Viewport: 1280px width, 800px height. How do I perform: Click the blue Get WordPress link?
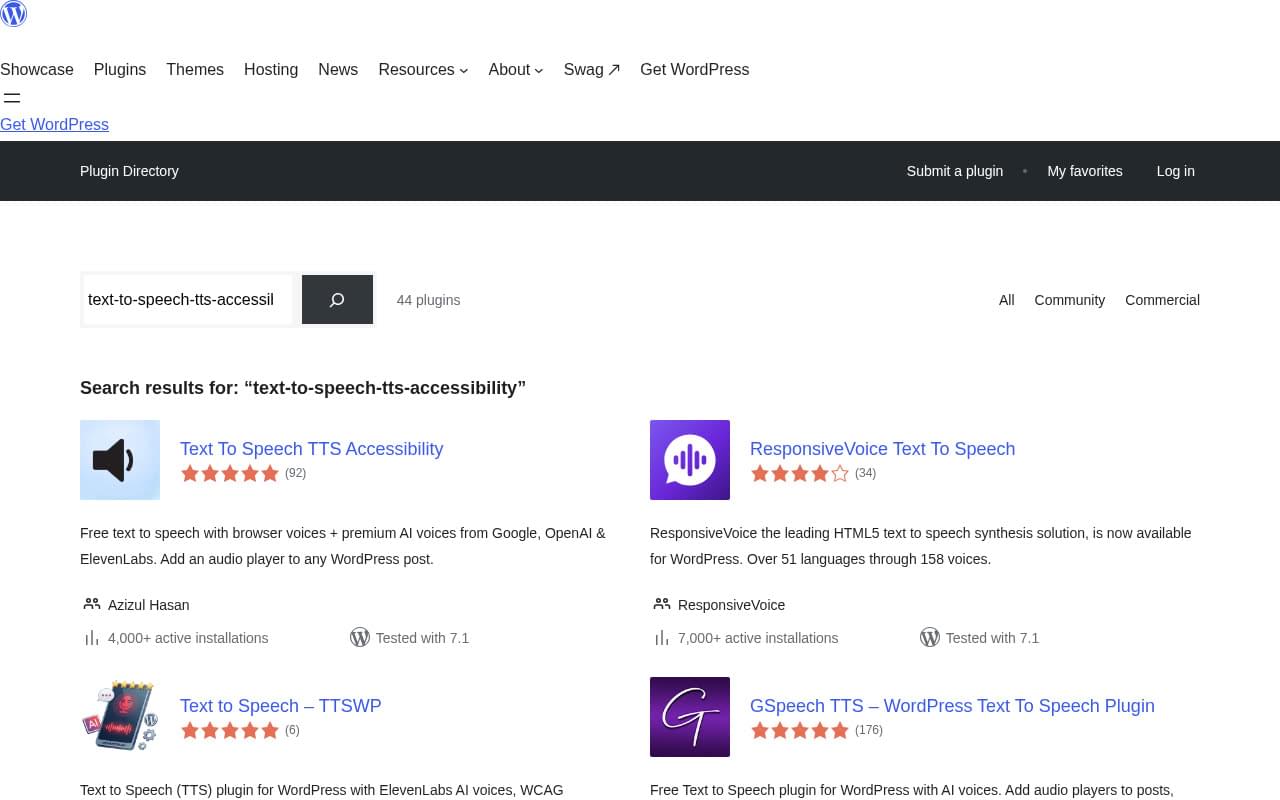tap(54, 124)
